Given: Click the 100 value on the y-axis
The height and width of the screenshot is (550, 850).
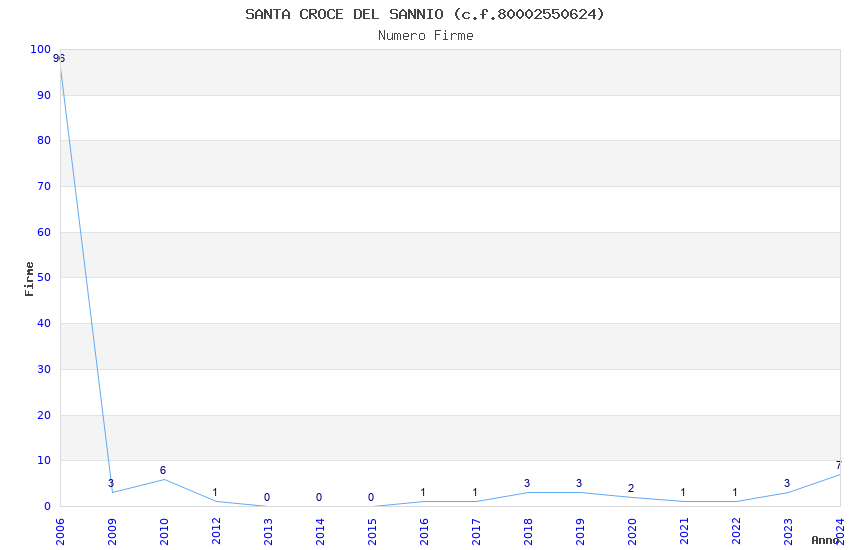Looking at the screenshot, I should 40,49.
